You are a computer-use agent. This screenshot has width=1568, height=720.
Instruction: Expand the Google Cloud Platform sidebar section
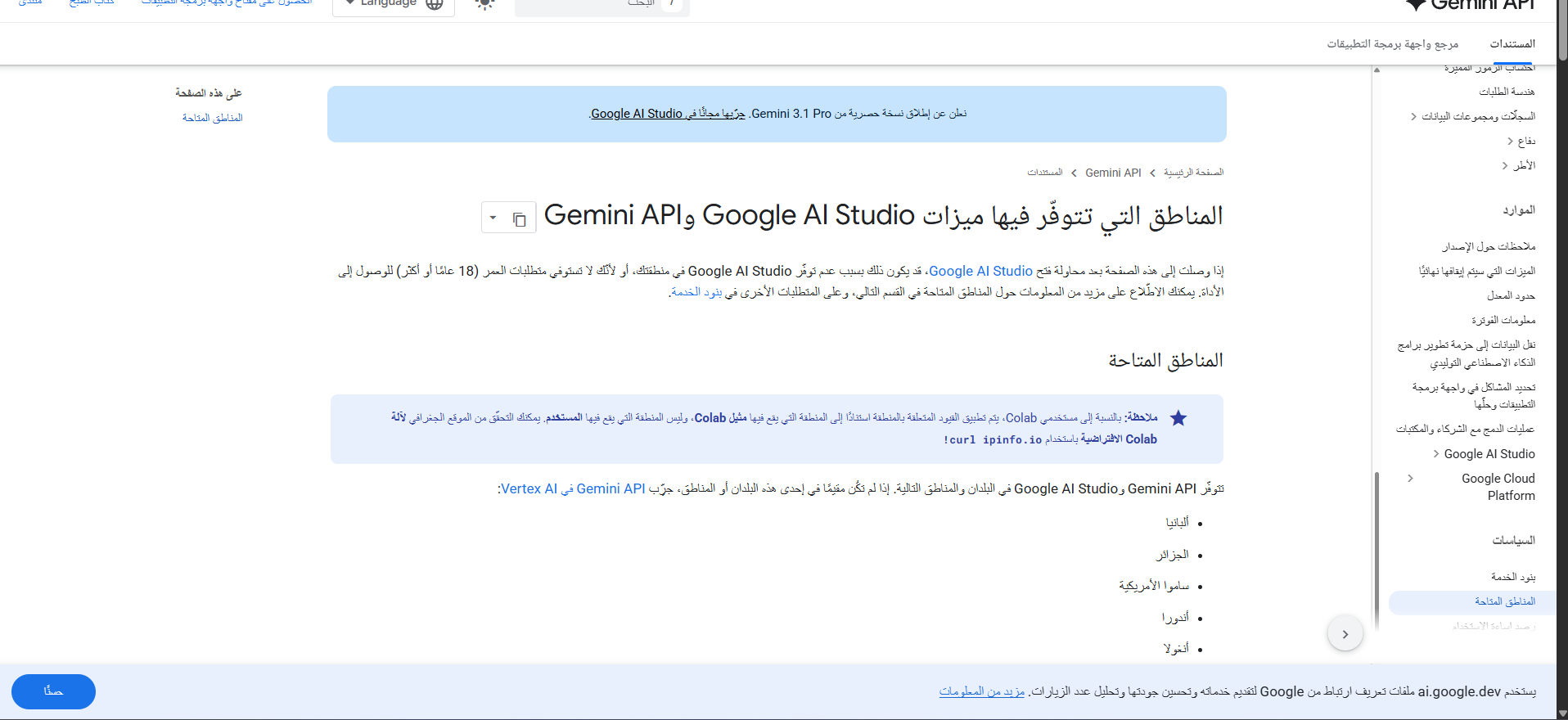tap(1410, 479)
